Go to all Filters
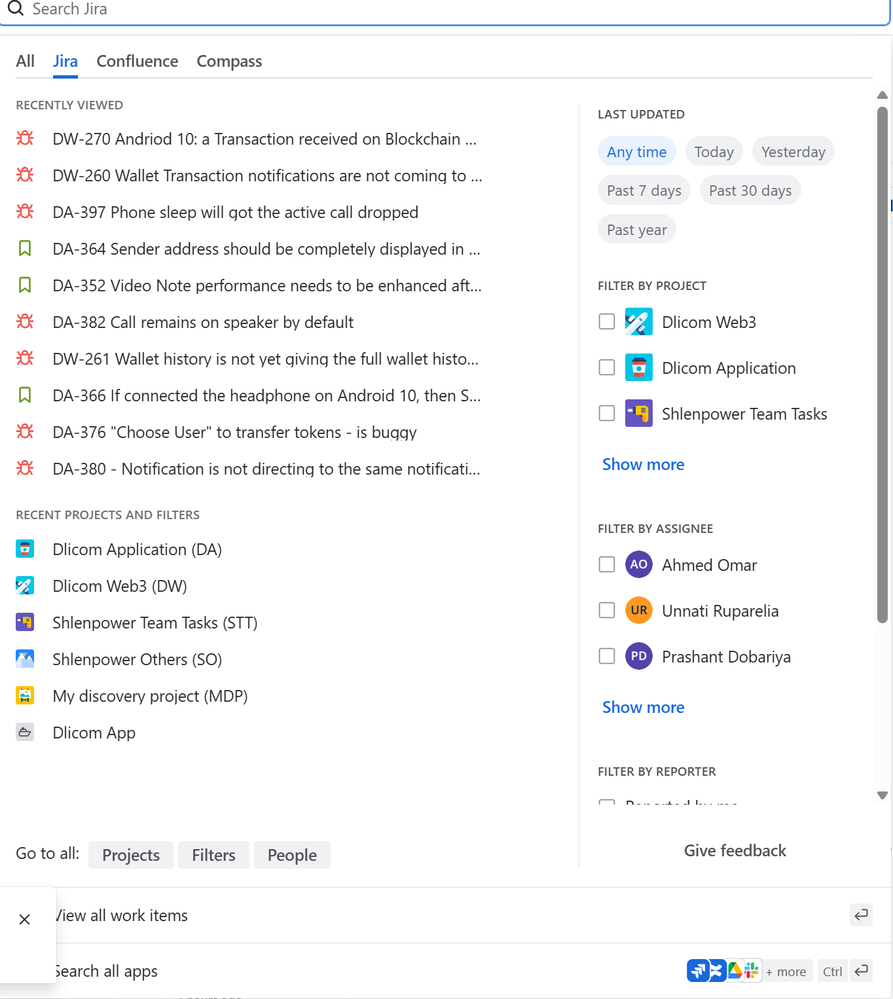The width and height of the screenshot is (893, 999). tap(213, 855)
